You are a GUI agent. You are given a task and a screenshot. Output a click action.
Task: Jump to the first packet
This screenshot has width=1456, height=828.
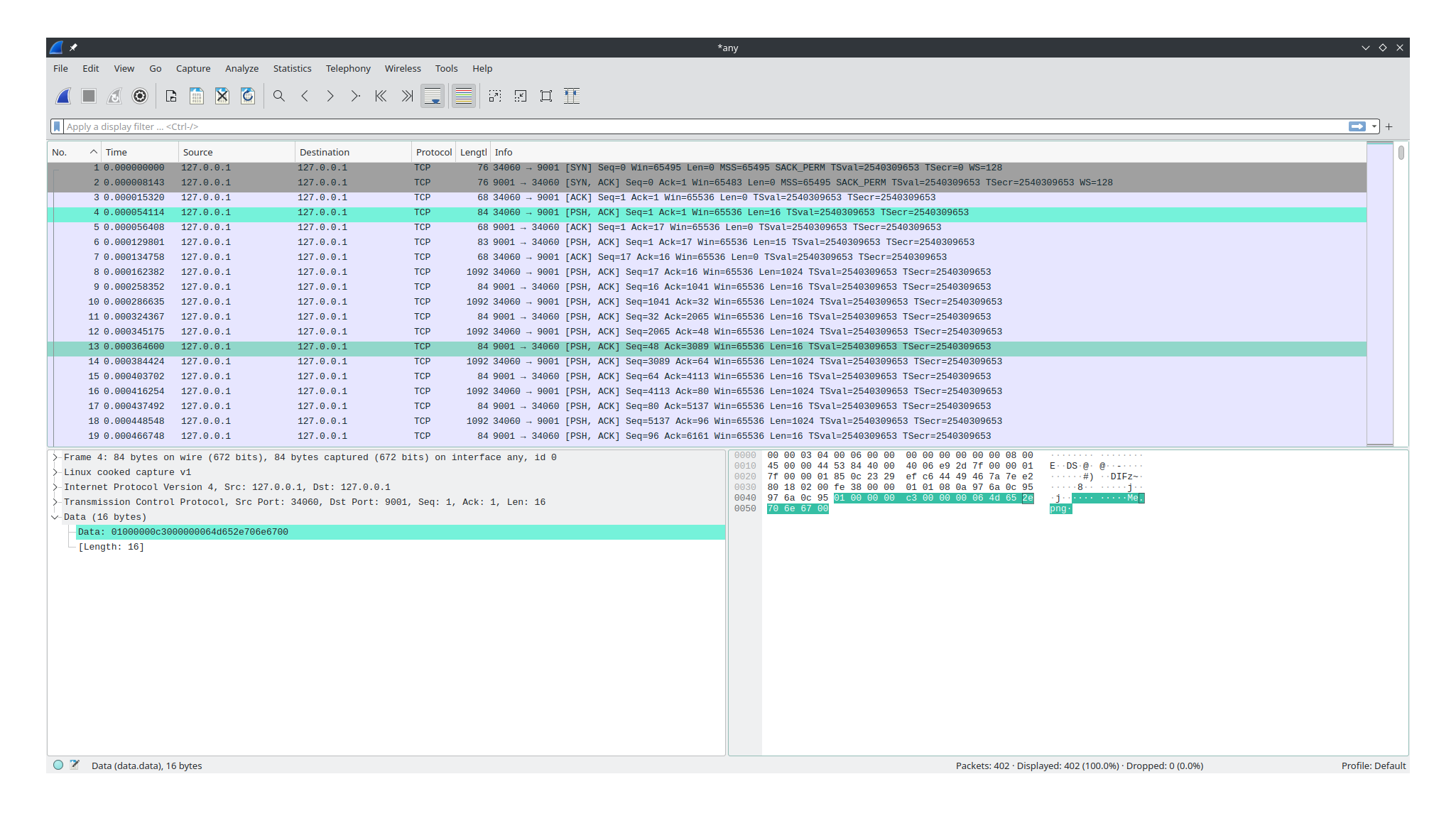click(x=381, y=96)
